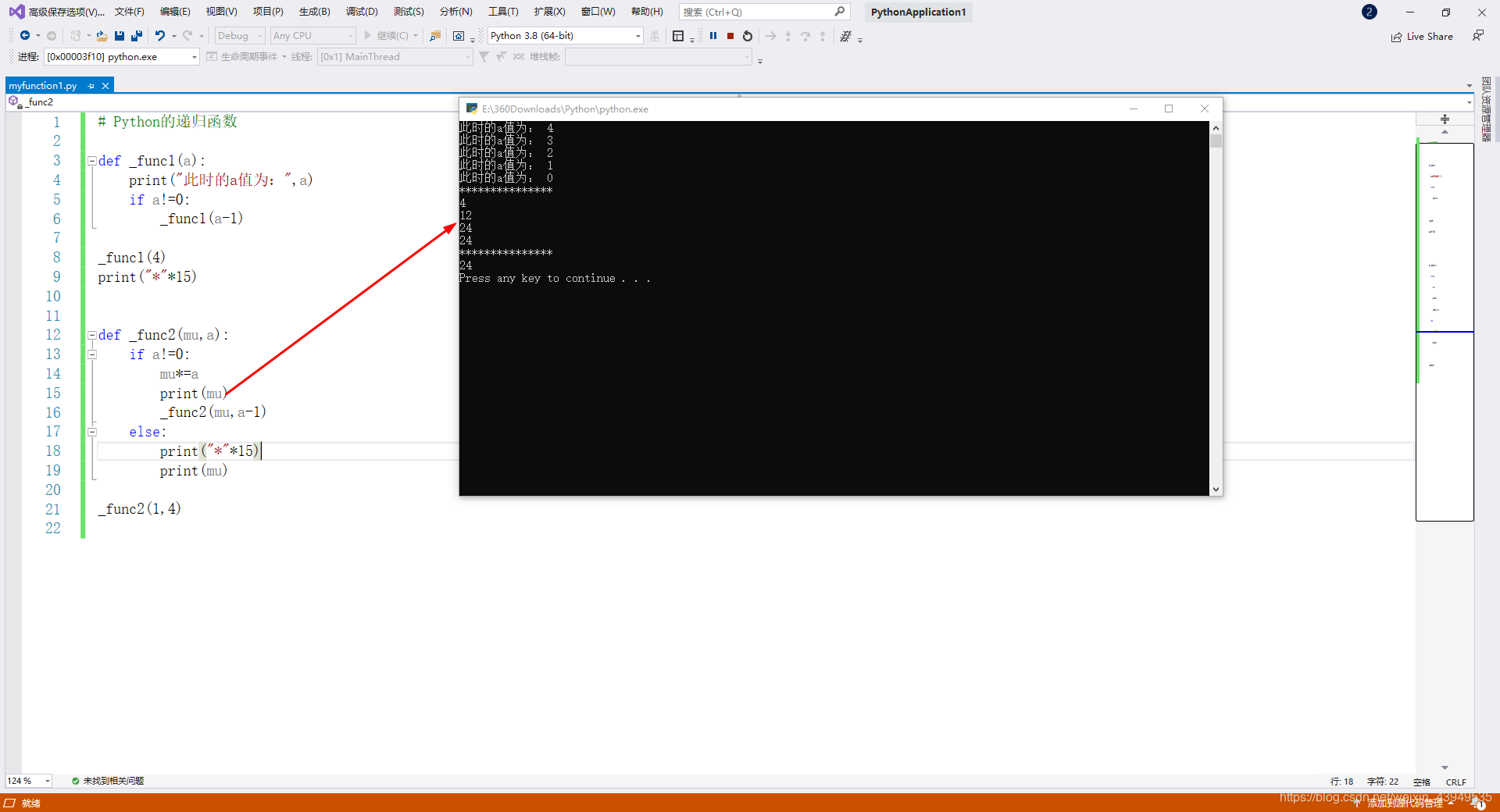Viewport: 1500px width, 812px height.
Task: Close the myfunction1.py tab
Action: point(105,86)
